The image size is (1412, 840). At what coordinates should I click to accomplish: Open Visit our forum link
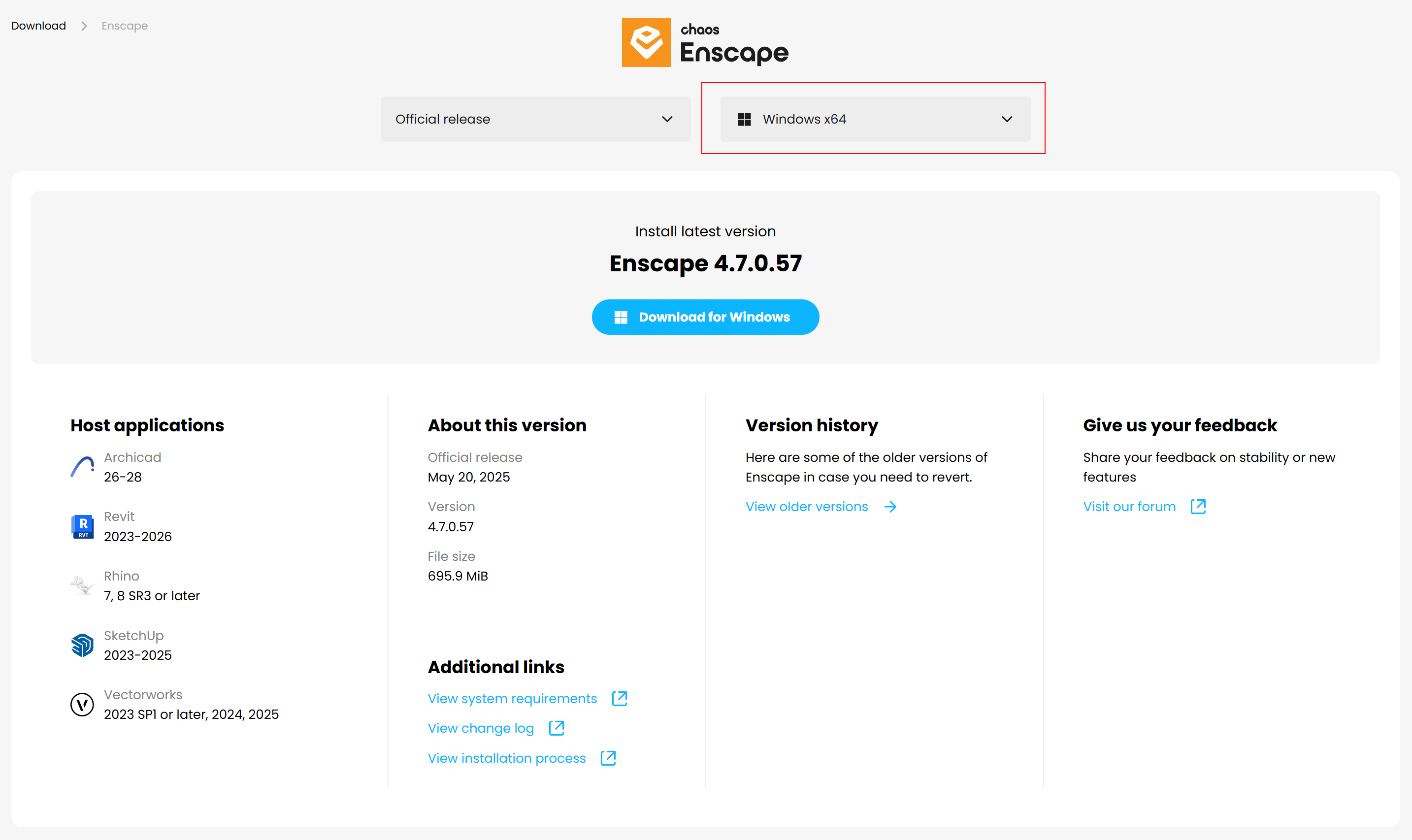(x=1129, y=507)
